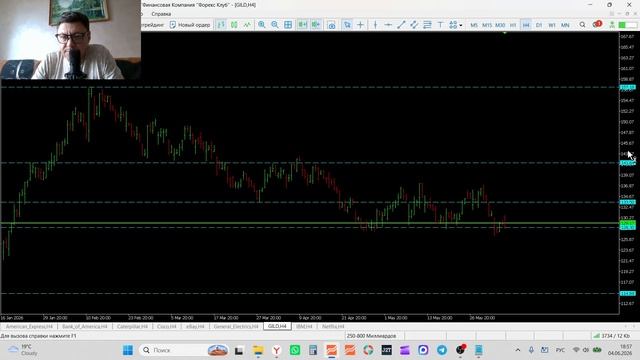This screenshot has height=360, width=640.
Task: Open chat notifications with red badge
Action: point(597,24)
